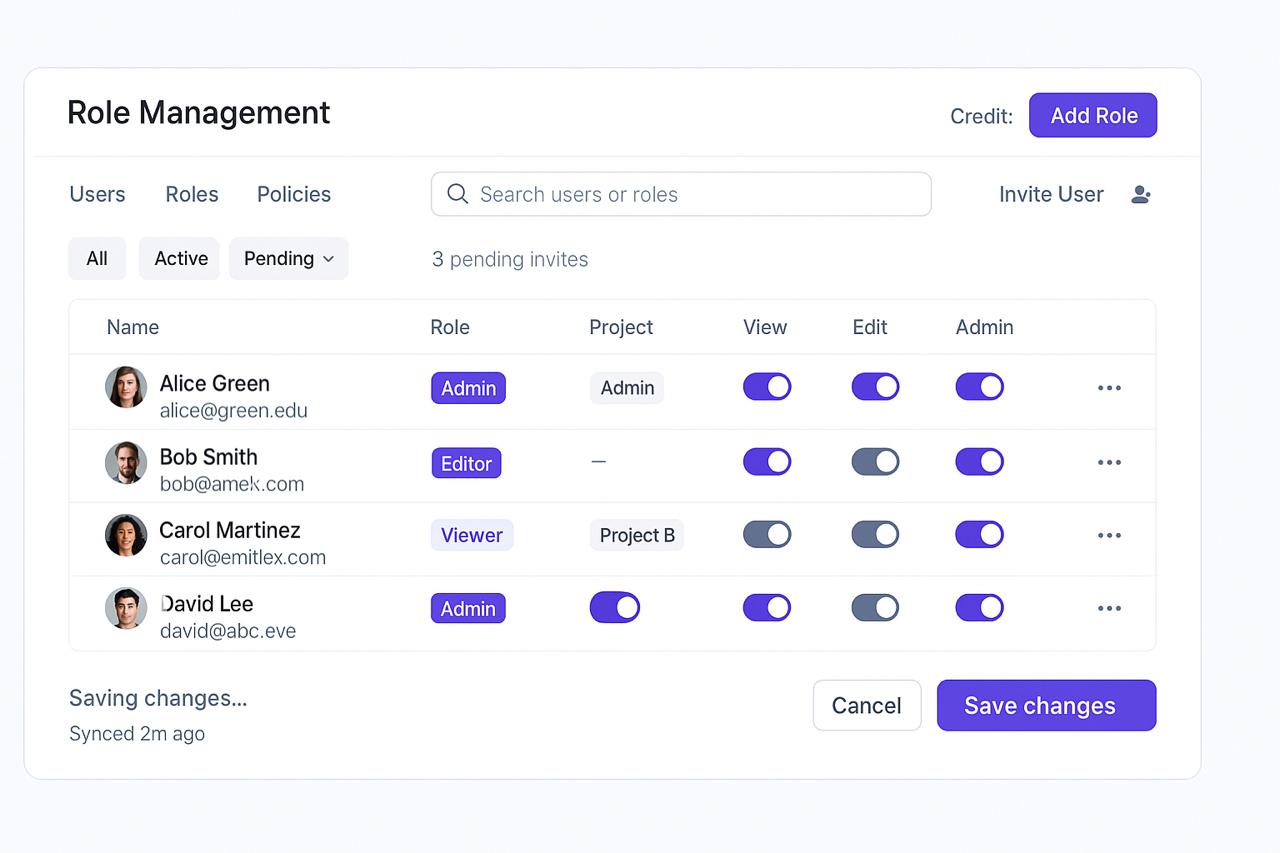Enable Edit permission for Bob Smith
The width and height of the screenshot is (1280, 853).
point(875,461)
